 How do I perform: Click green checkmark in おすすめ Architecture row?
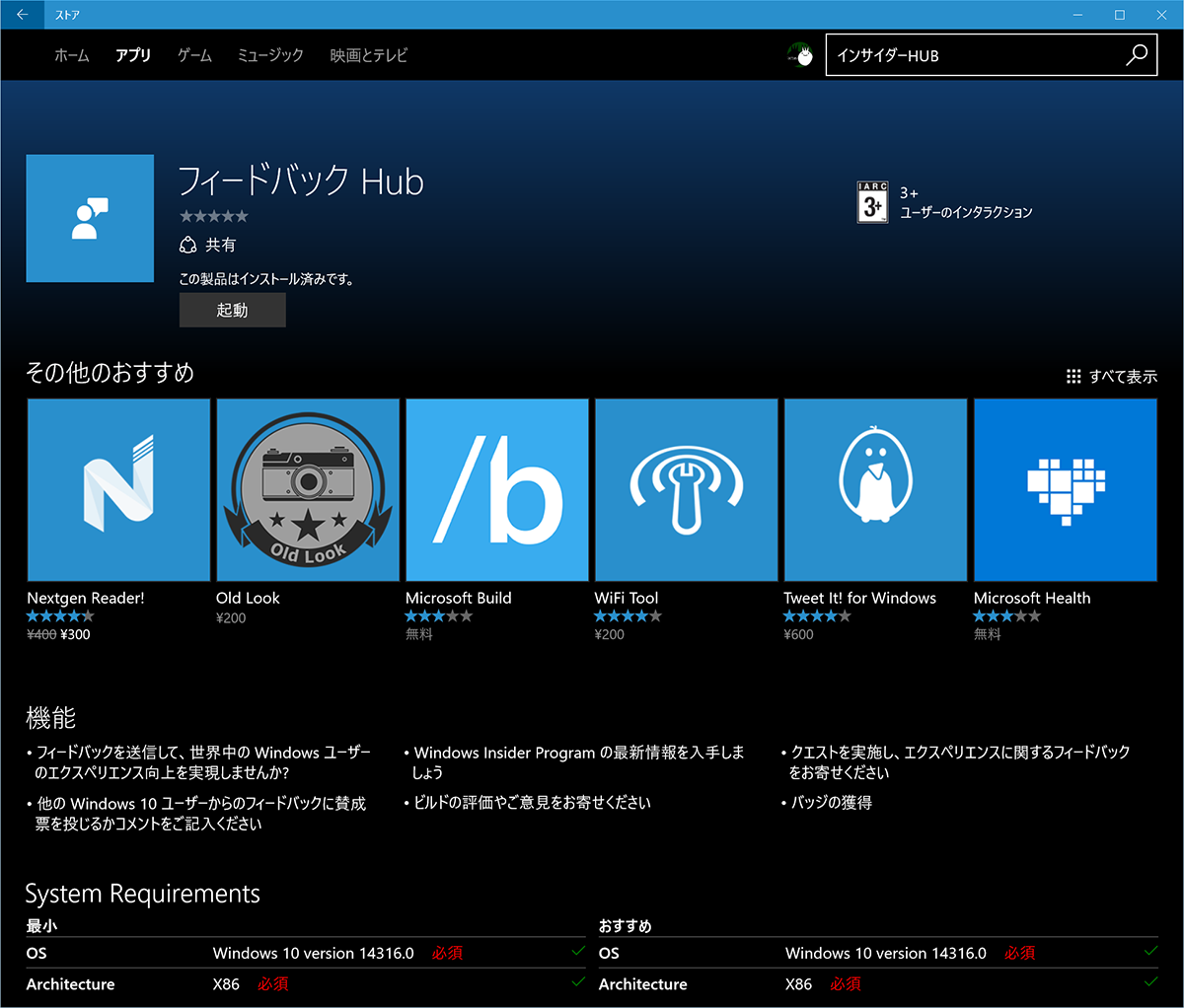click(x=1150, y=981)
